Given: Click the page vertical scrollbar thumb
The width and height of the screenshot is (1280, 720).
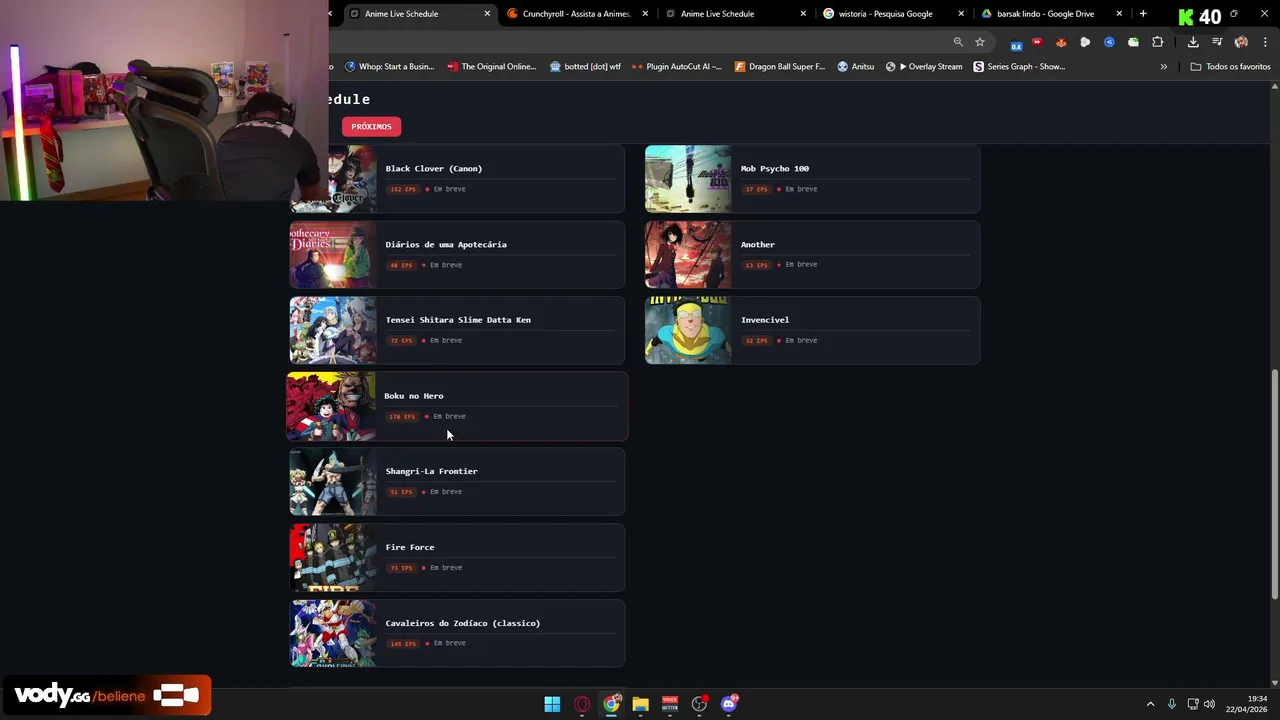Looking at the screenshot, I should pyautogui.click(x=1274, y=485).
